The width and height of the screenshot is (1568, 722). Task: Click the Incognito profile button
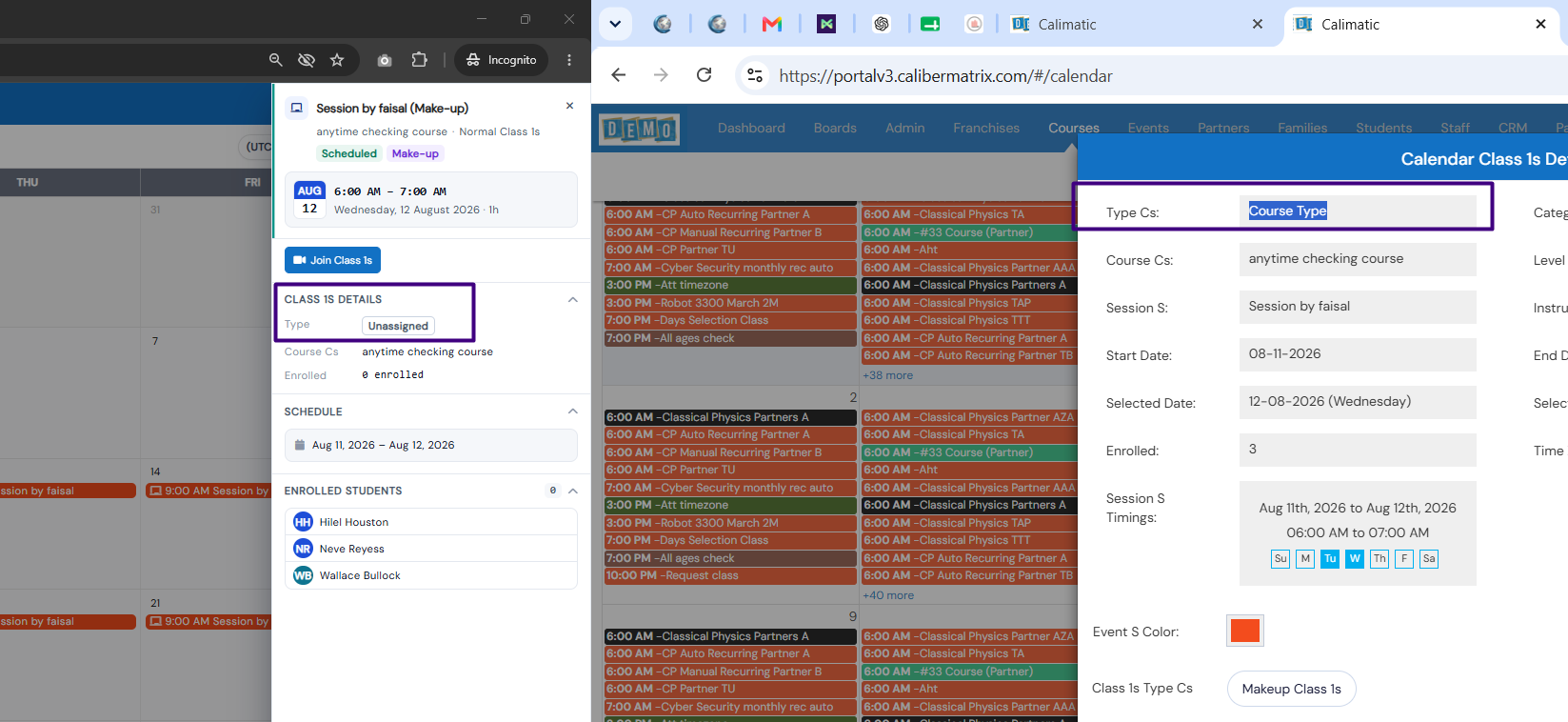click(501, 60)
